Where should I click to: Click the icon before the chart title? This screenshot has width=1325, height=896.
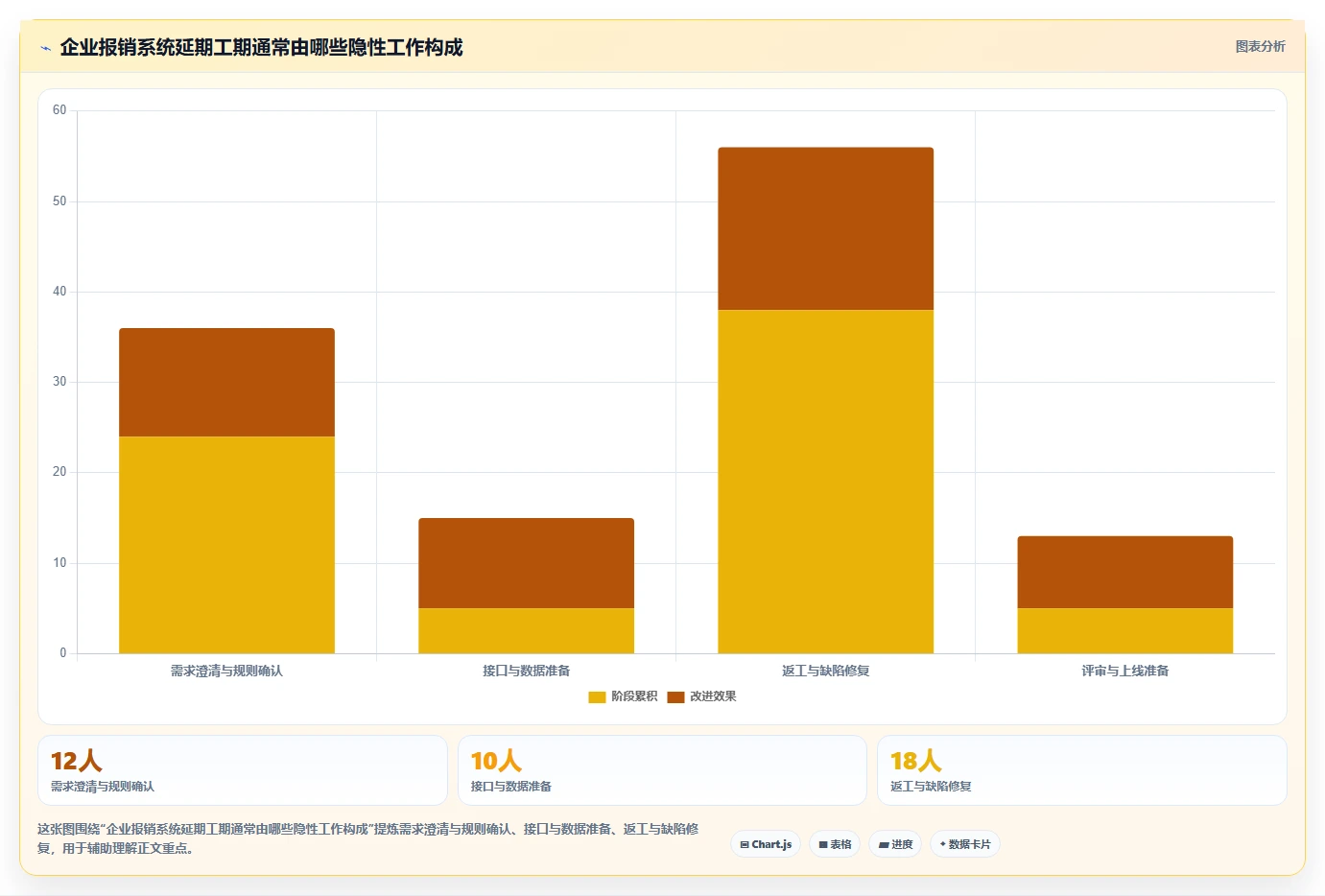pos(45,48)
